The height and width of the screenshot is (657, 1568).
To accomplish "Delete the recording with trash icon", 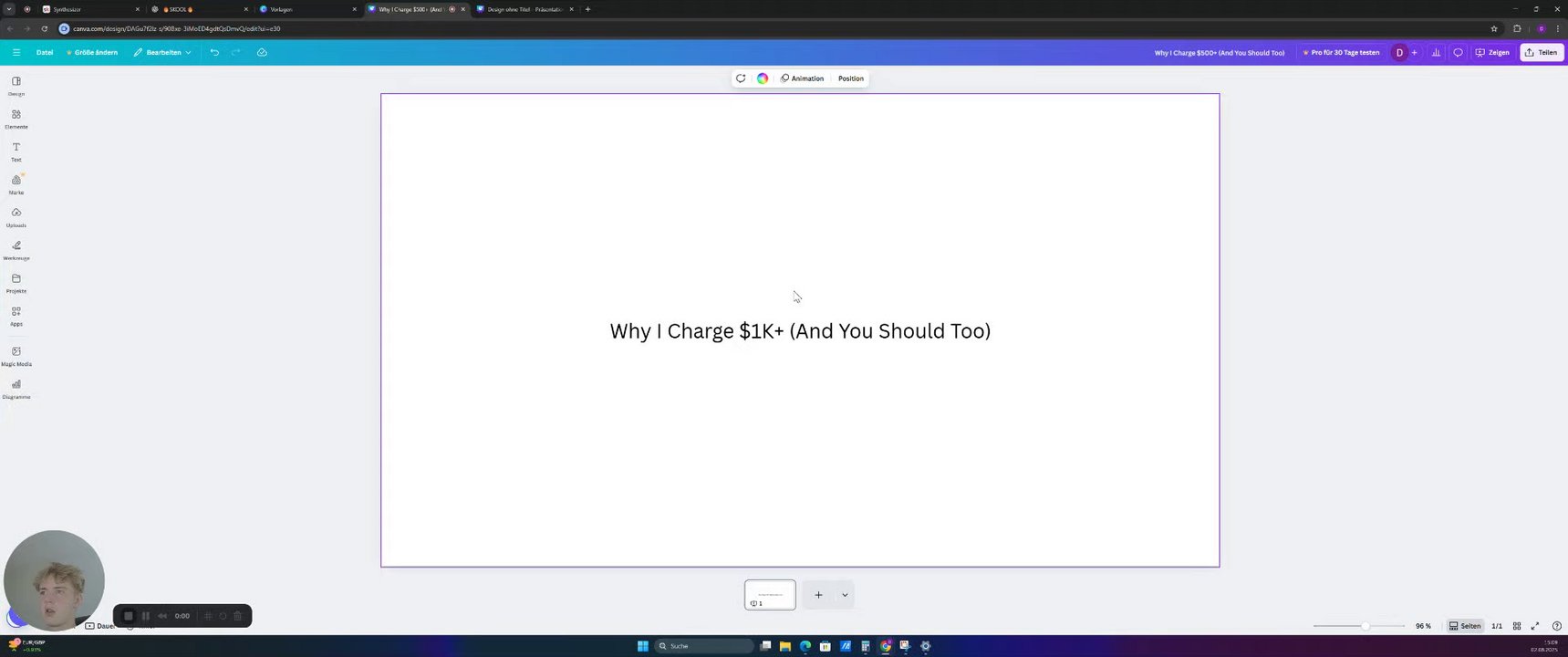I will (x=238, y=616).
